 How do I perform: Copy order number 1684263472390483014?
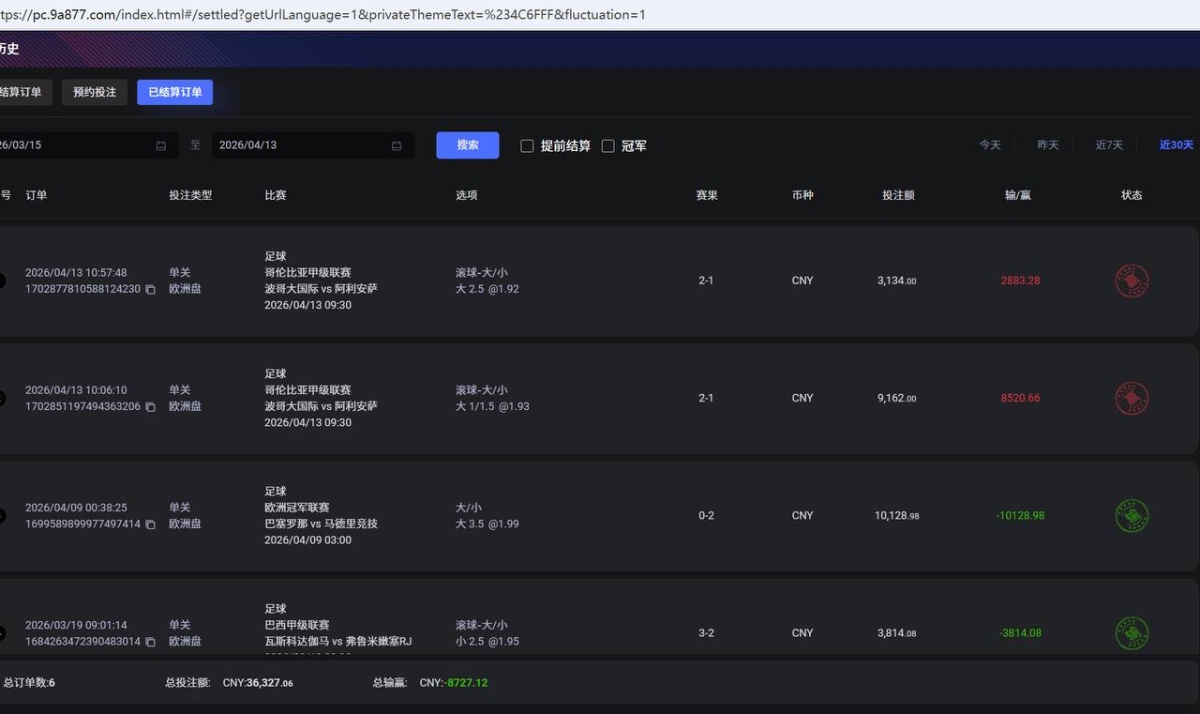(150, 641)
